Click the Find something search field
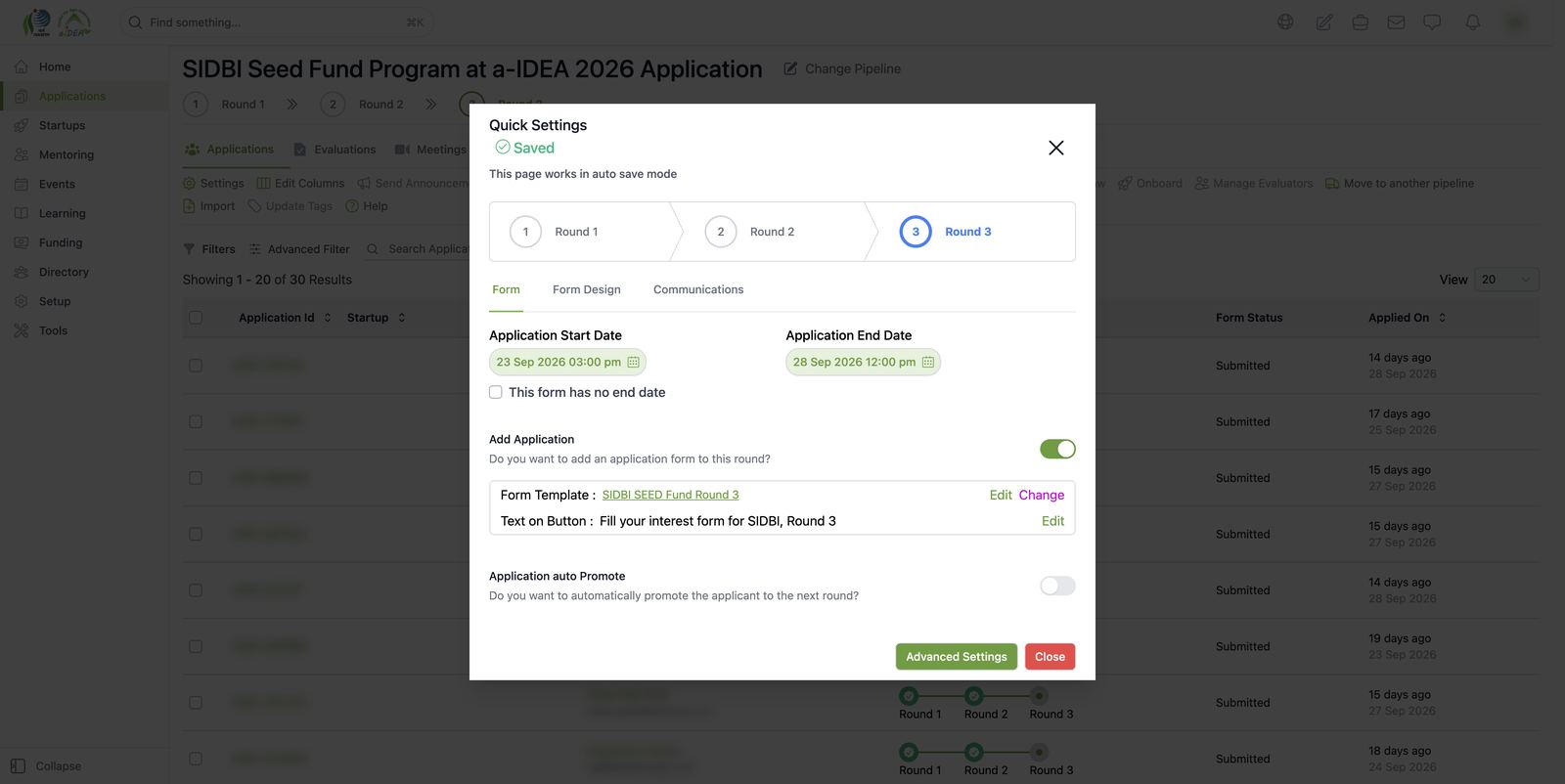The image size is (1565, 784). click(x=277, y=22)
